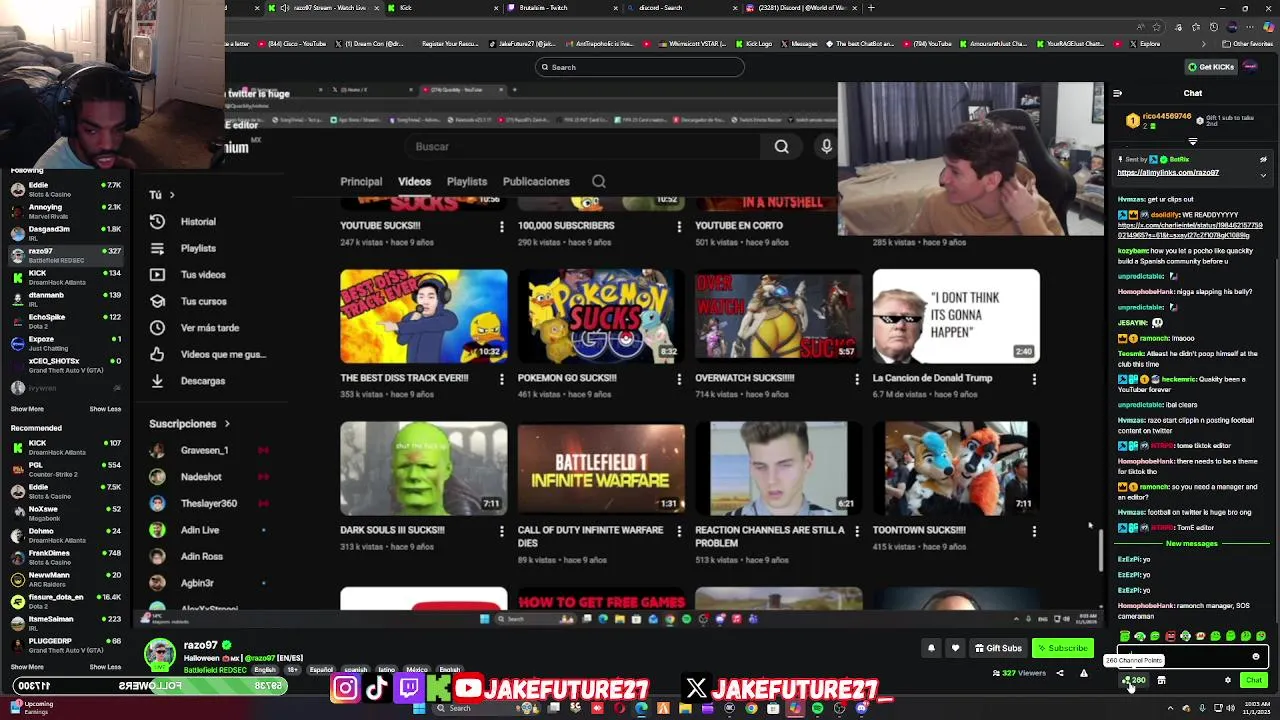Click the Gift Subs button
Viewport: 1280px width, 720px height.
click(999, 648)
